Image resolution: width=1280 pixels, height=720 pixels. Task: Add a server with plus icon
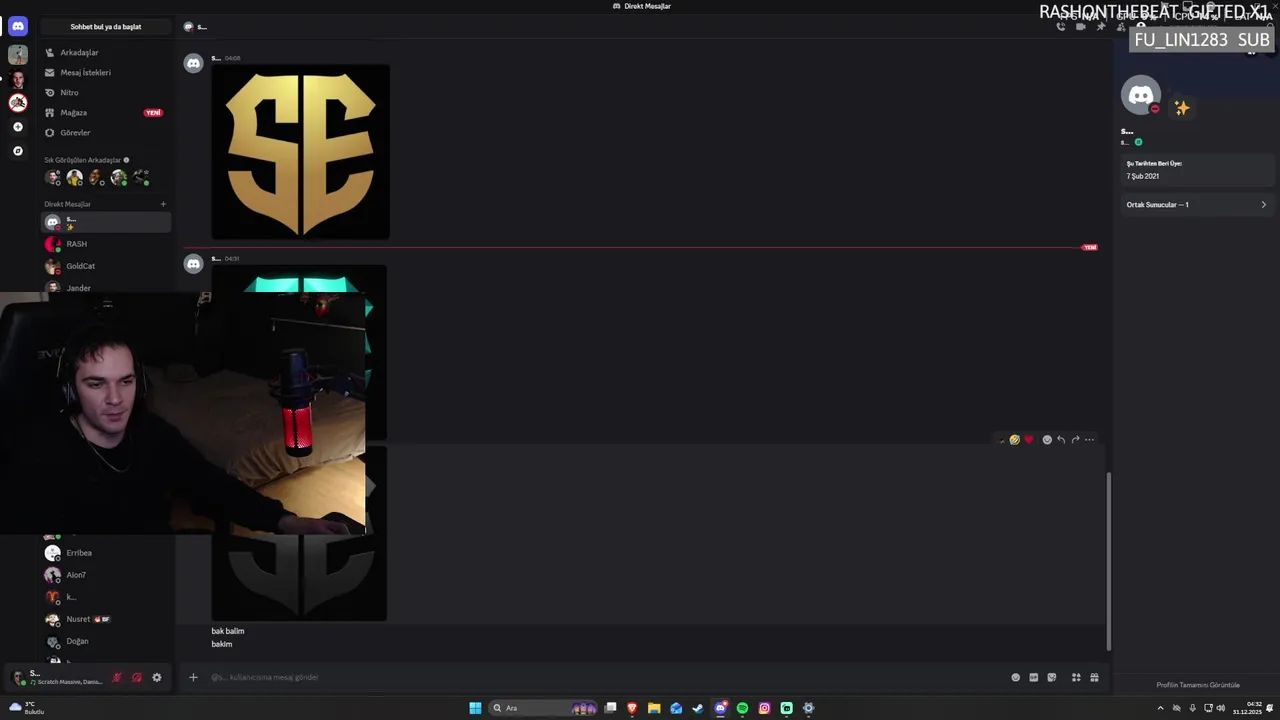tap(17, 127)
